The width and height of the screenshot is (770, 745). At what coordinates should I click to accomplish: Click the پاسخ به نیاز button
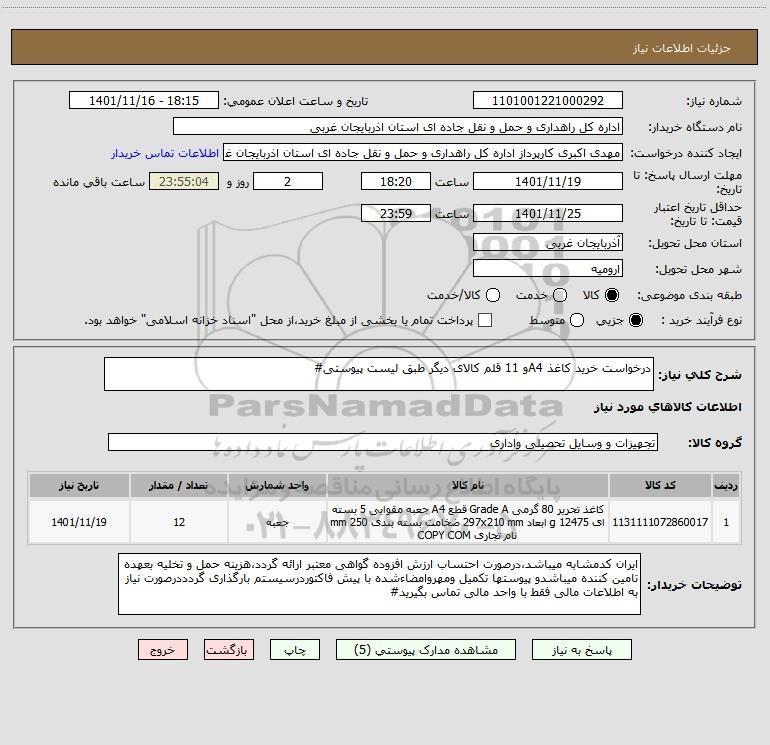point(582,650)
